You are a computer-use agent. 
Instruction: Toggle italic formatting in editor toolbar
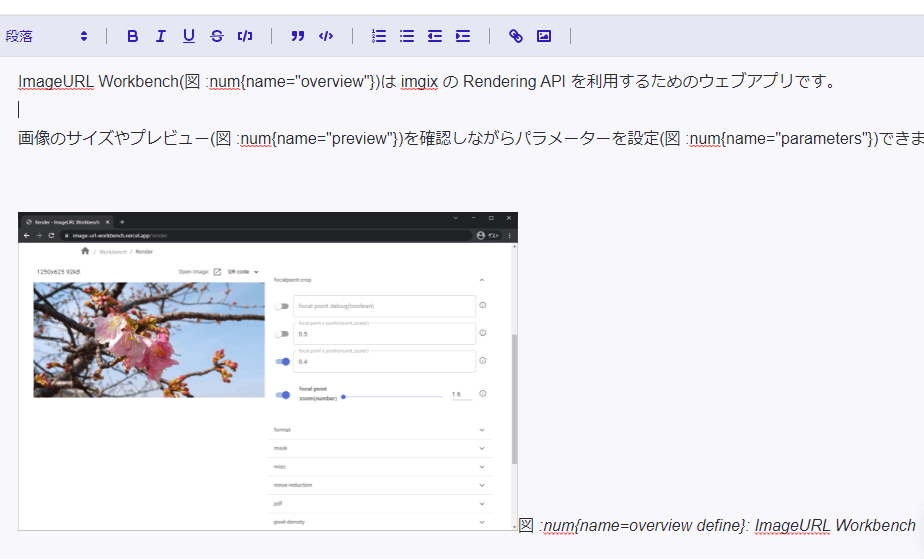[160, 37]
